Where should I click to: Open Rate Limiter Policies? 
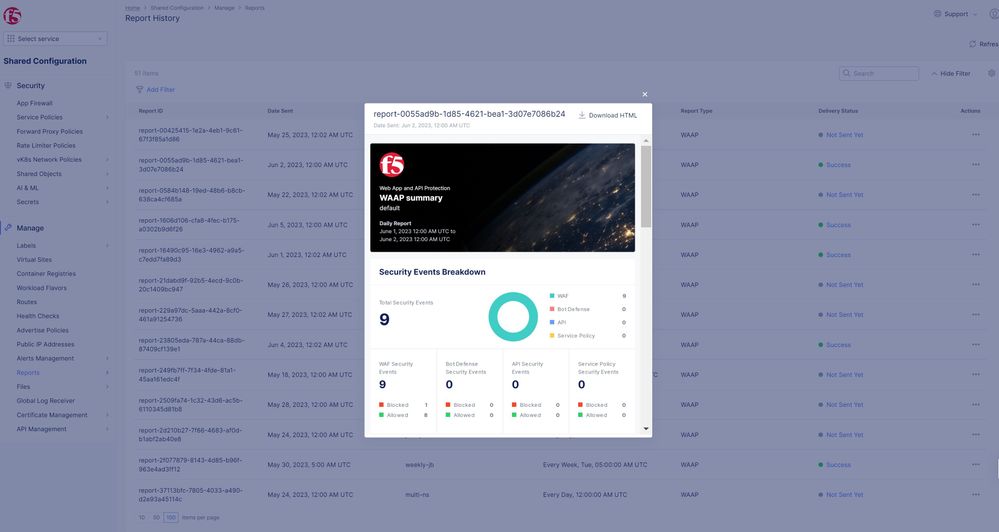(x=46, y=145)
